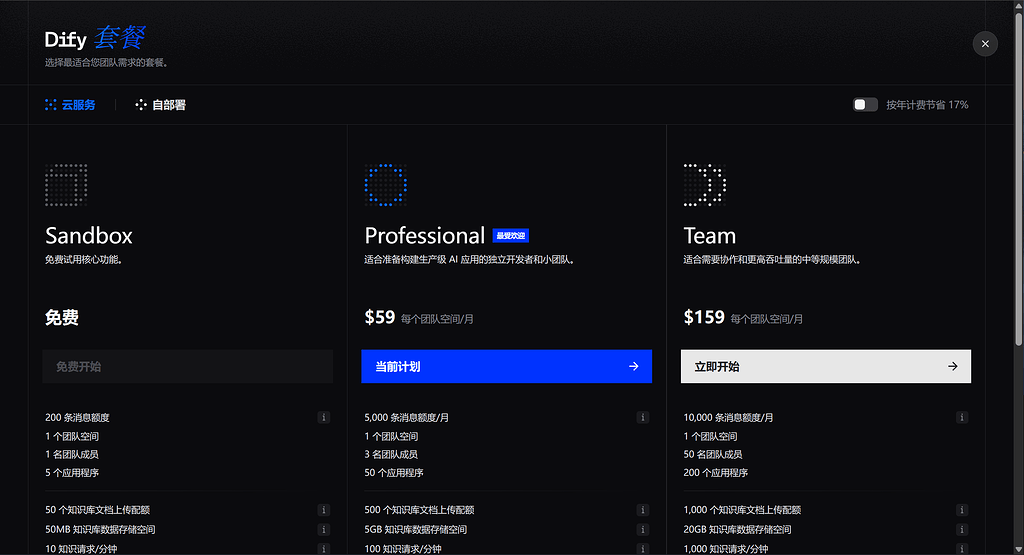1024x555 pixels.
Task: Click 按年计费节省 17% label
Action: click(x=927, y=105)
